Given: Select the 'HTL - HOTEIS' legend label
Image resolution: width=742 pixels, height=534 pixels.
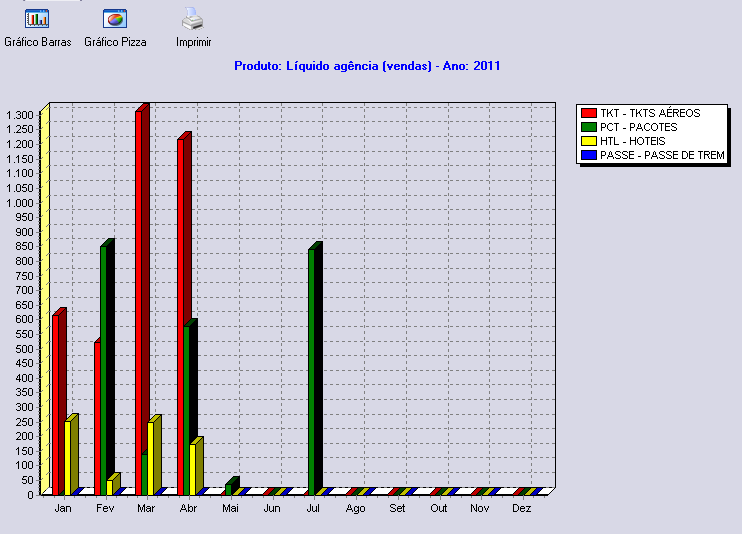Looking at the screenshot, I should 633,141.
